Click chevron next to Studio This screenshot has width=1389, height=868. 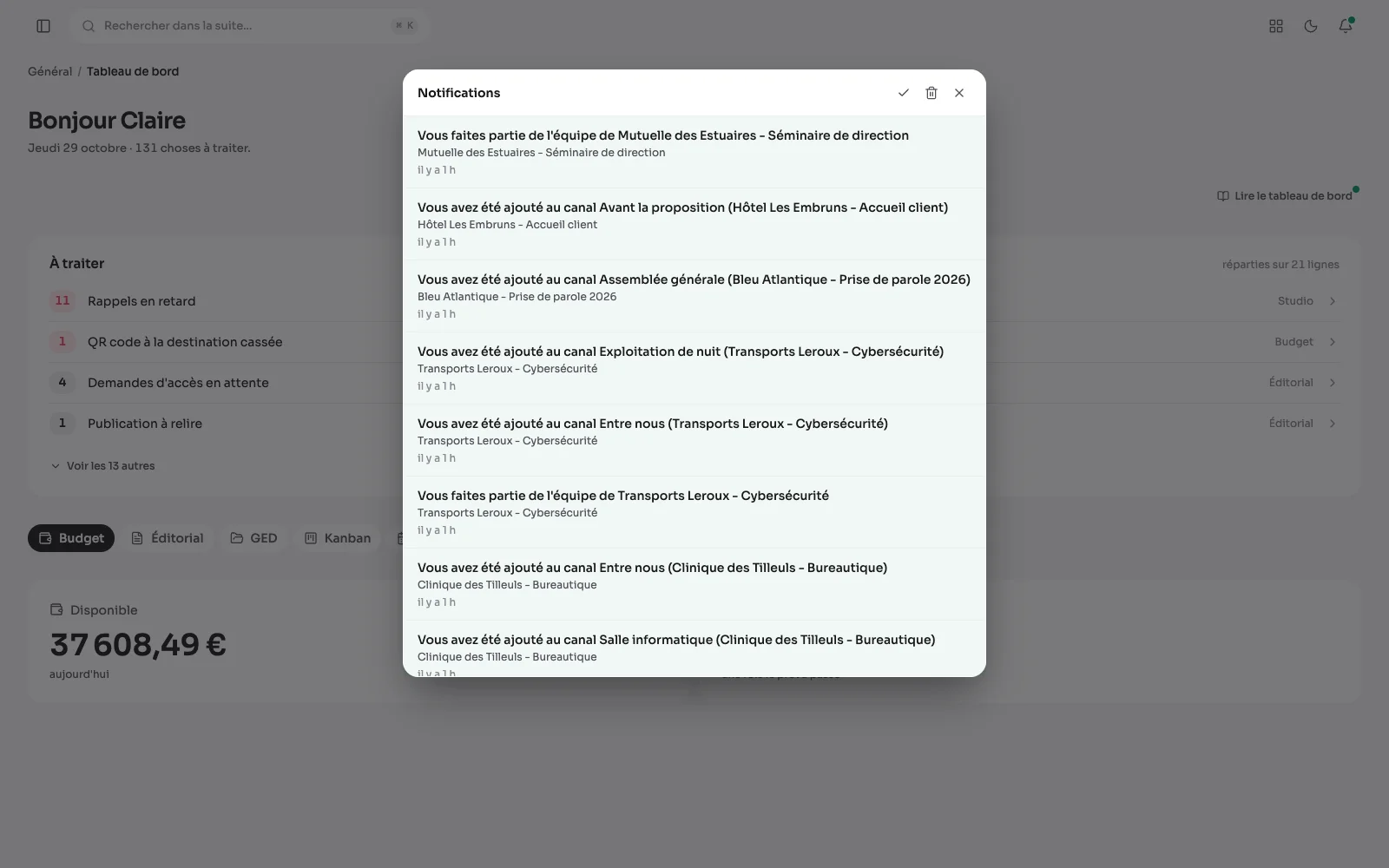point(1333,301)
